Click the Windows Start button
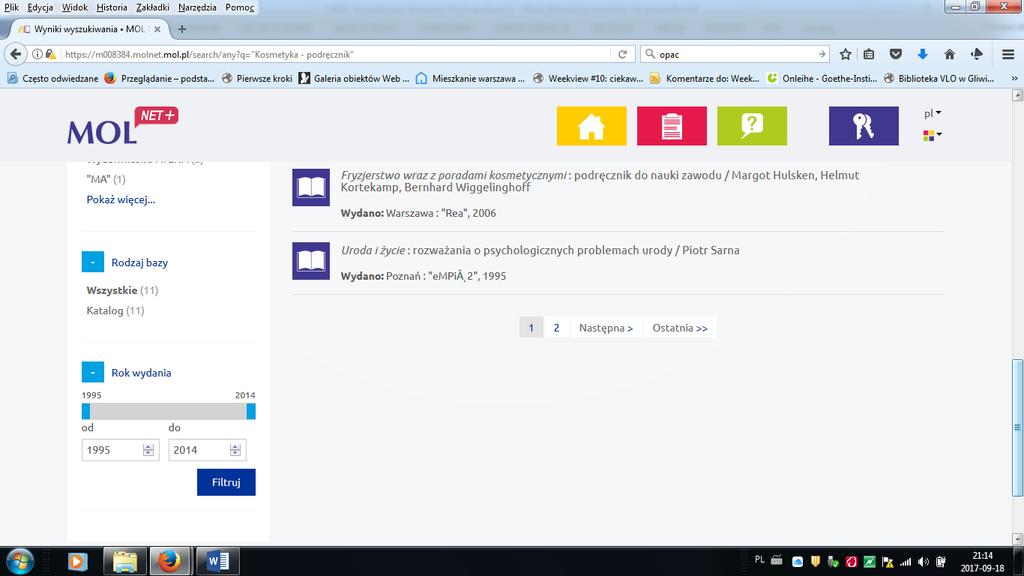 point(20,561)
